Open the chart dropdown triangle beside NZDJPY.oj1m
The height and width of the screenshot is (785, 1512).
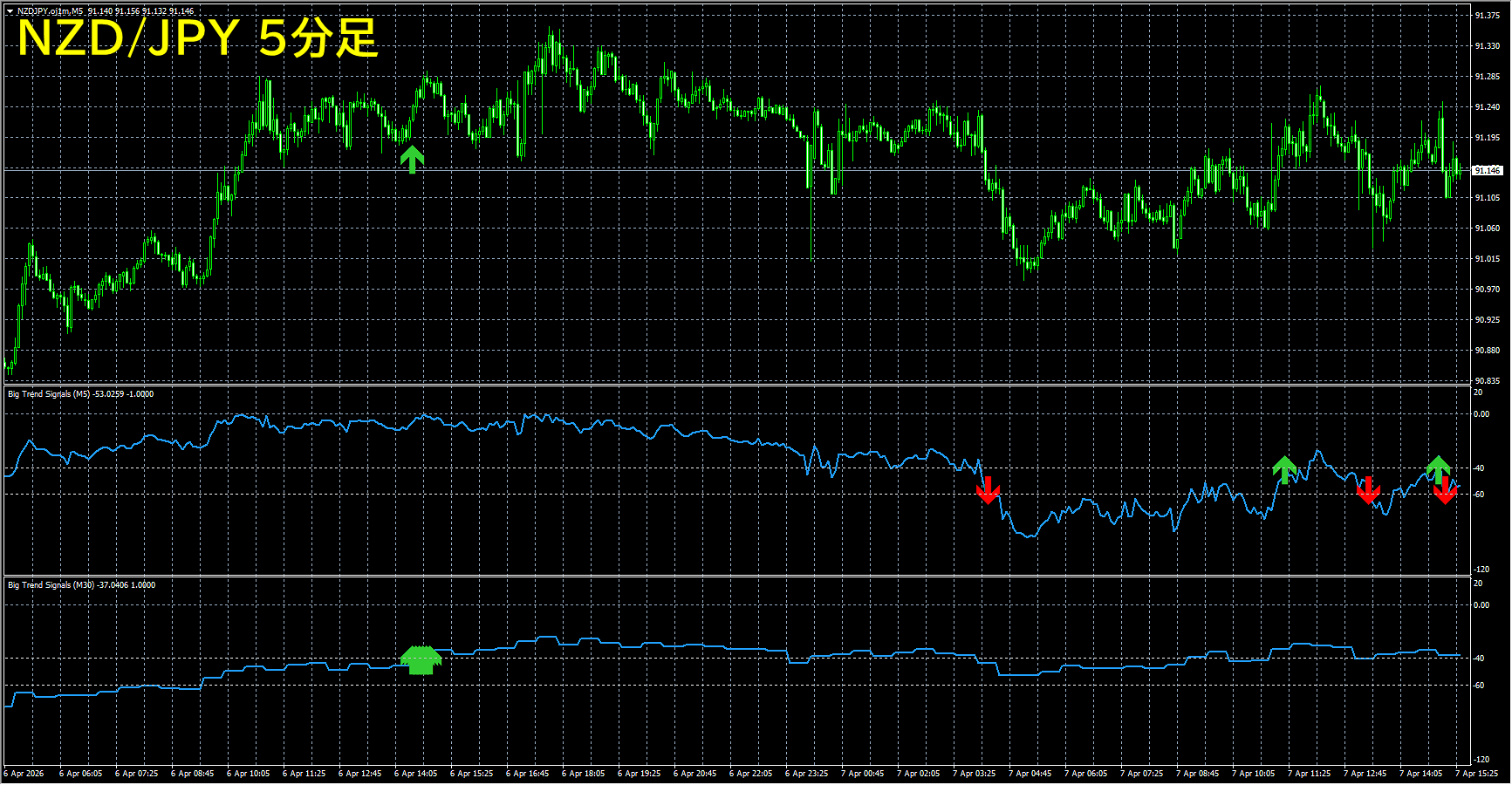(10, 11)
